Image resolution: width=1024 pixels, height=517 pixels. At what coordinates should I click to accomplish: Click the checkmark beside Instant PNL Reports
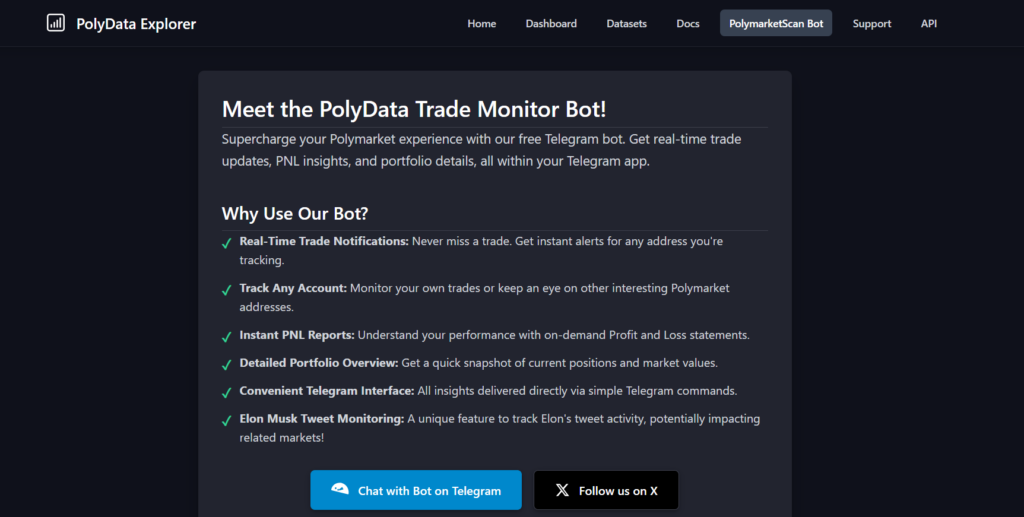(227, 337)
